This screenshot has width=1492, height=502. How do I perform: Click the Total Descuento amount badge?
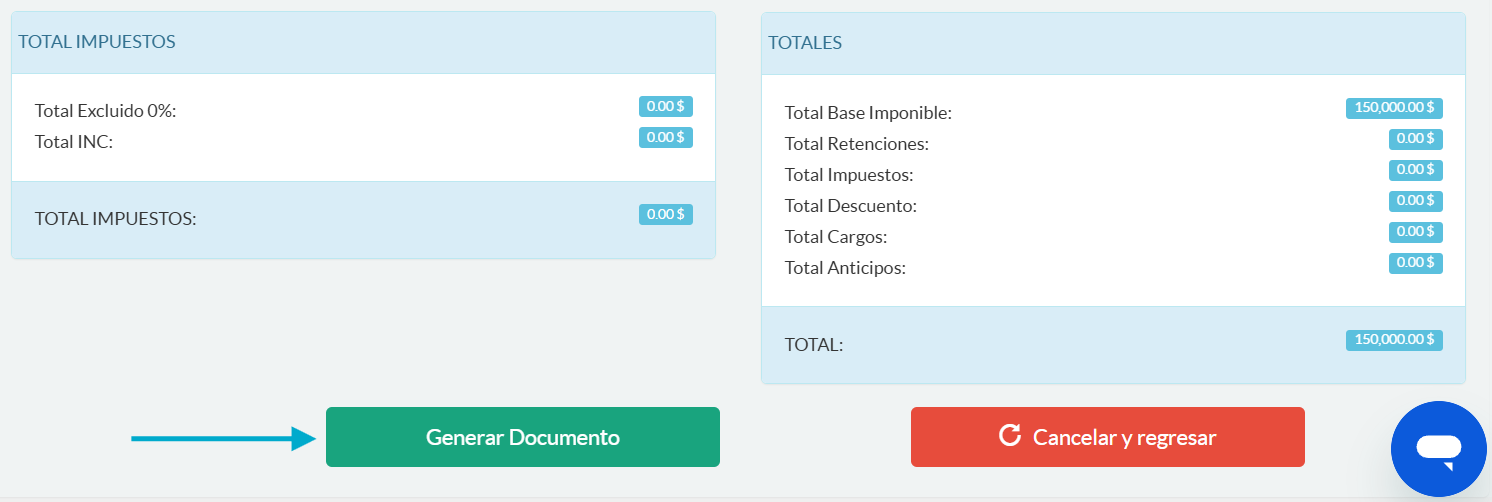click(x=1415, y=201)
